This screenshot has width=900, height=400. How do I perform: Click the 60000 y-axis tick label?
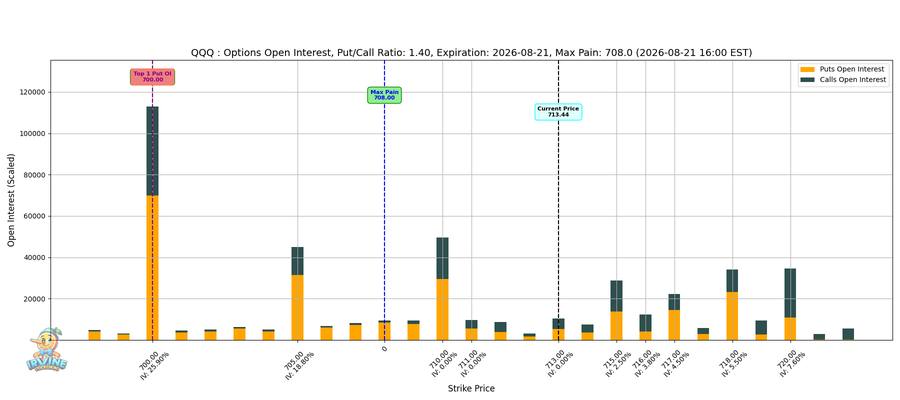click(x=34, y=216)
